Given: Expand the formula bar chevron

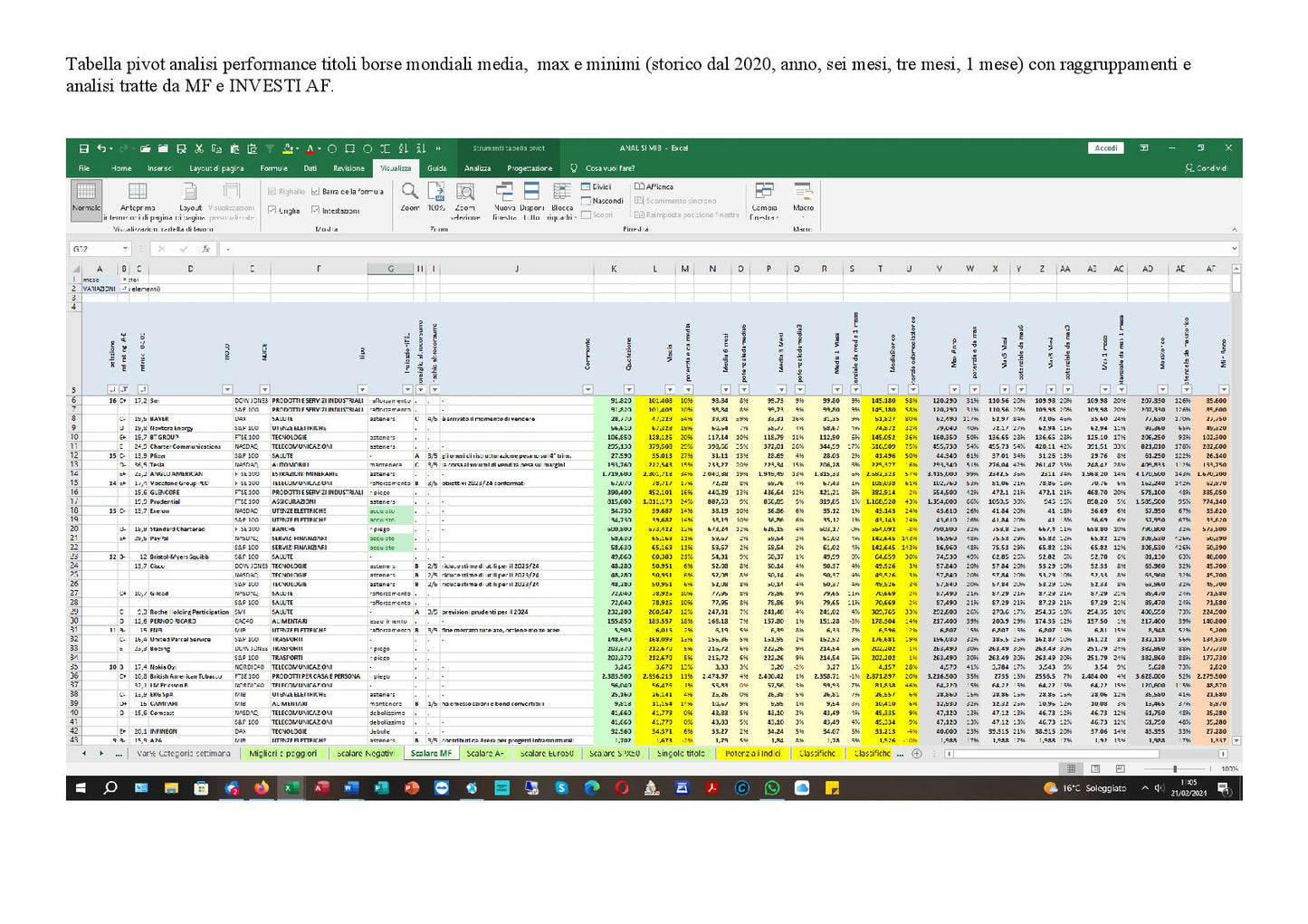Looking at the screenshot, I should (x=1233, y=249).
